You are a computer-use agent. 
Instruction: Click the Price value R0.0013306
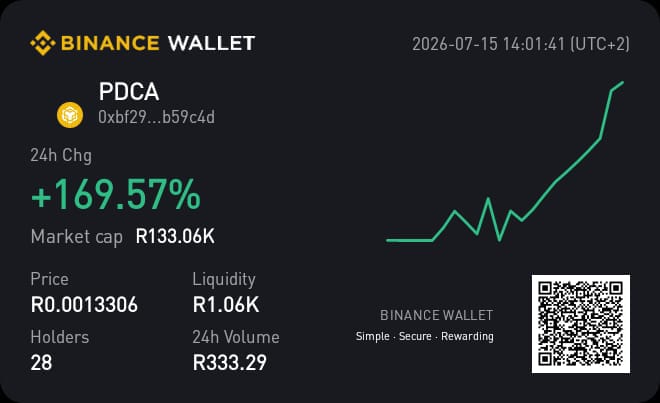pyautogui.click(x=84, y=304)
